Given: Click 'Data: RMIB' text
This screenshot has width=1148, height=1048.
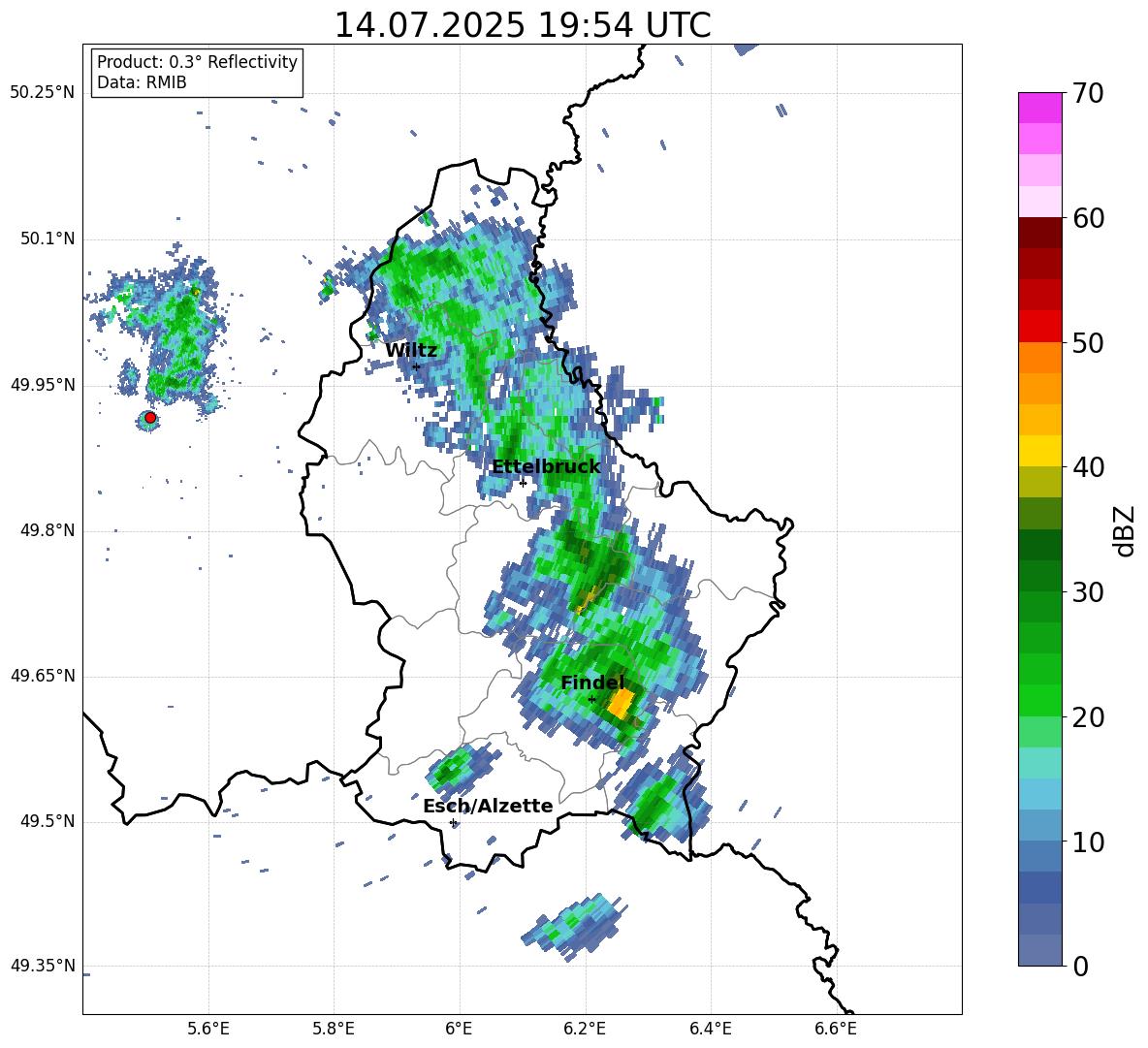Looking at the screenshot, I should (142, 82).
